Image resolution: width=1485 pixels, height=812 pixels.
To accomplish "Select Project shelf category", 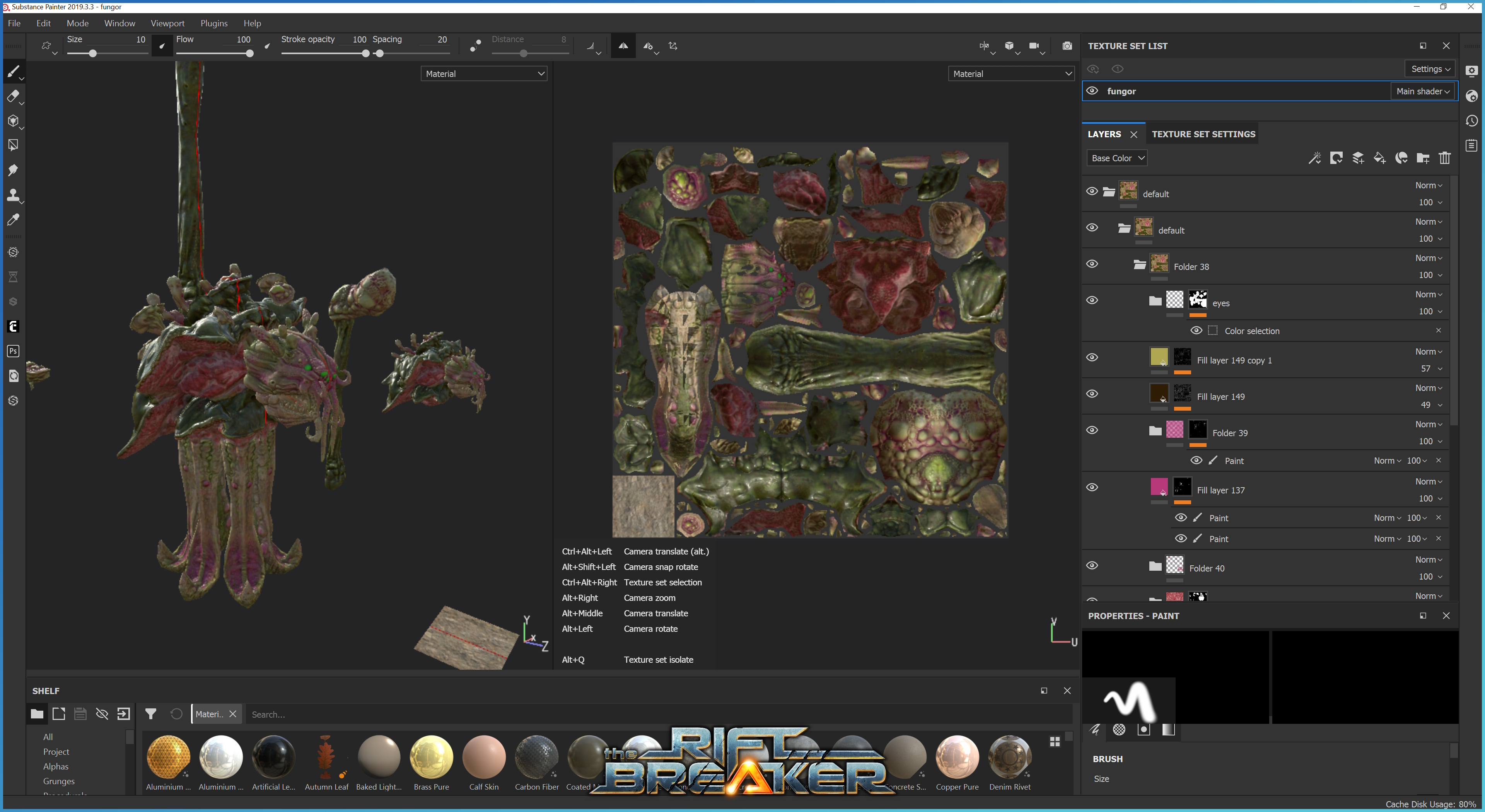I will pyautogui.click(x=56, y=752).
